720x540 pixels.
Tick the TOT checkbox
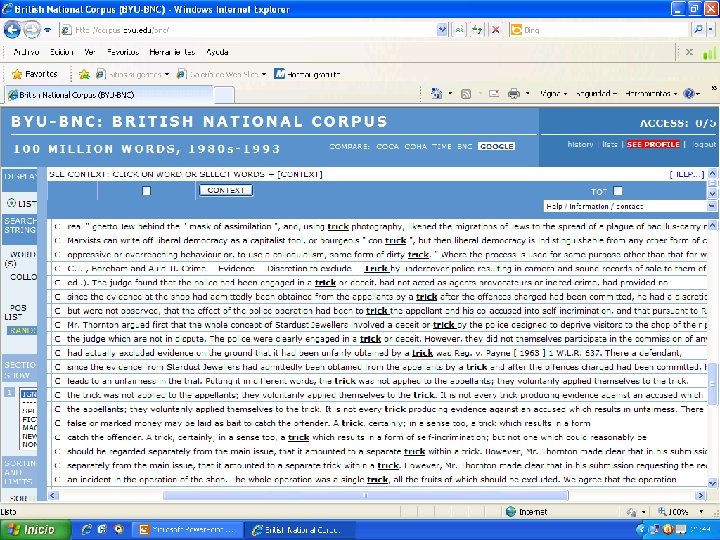click(x=618, y=191)
